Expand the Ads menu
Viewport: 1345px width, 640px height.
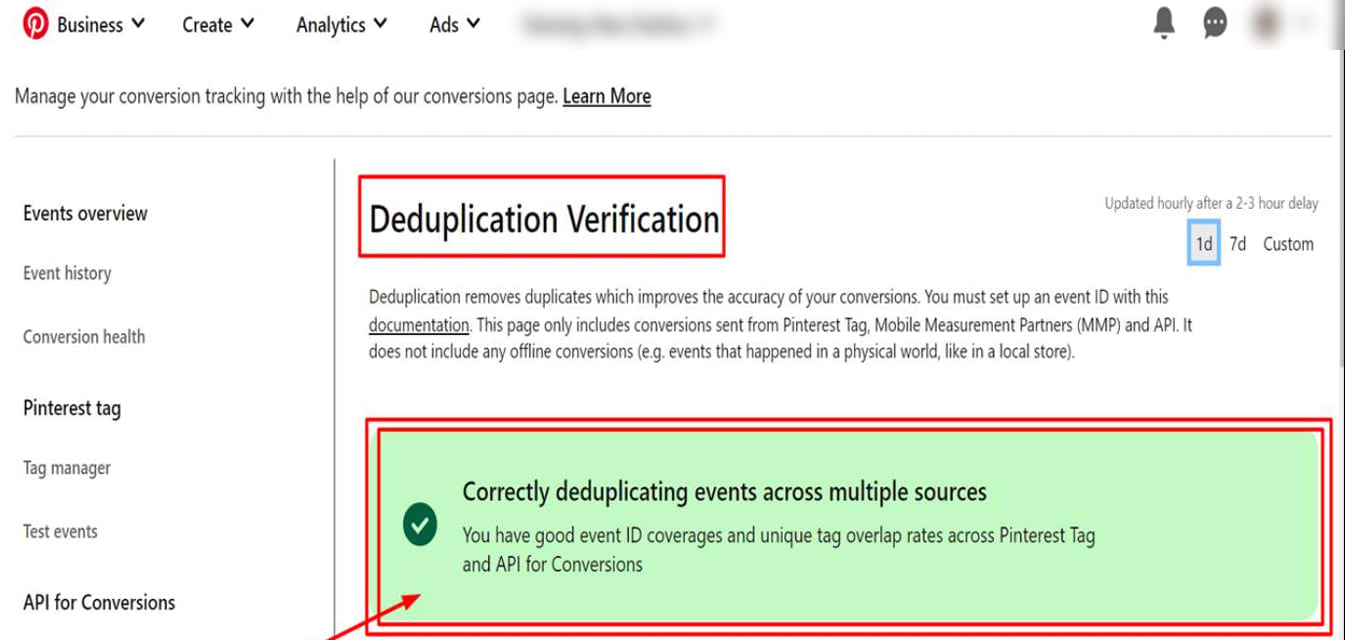click(454, 25)
